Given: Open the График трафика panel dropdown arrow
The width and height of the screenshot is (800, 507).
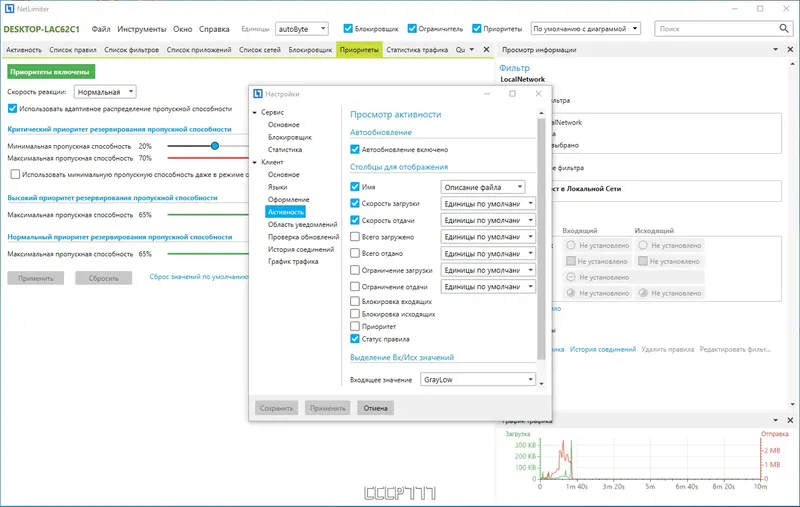Looking at the screenshot, I should click(x=776, y=420).
